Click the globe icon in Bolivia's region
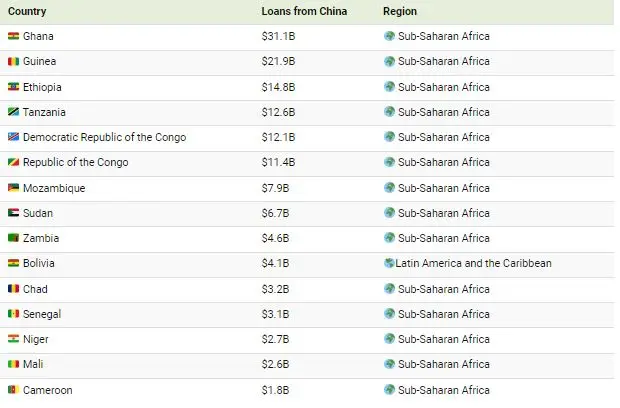This screenshot has width=620, height=408. pos(388,264)
